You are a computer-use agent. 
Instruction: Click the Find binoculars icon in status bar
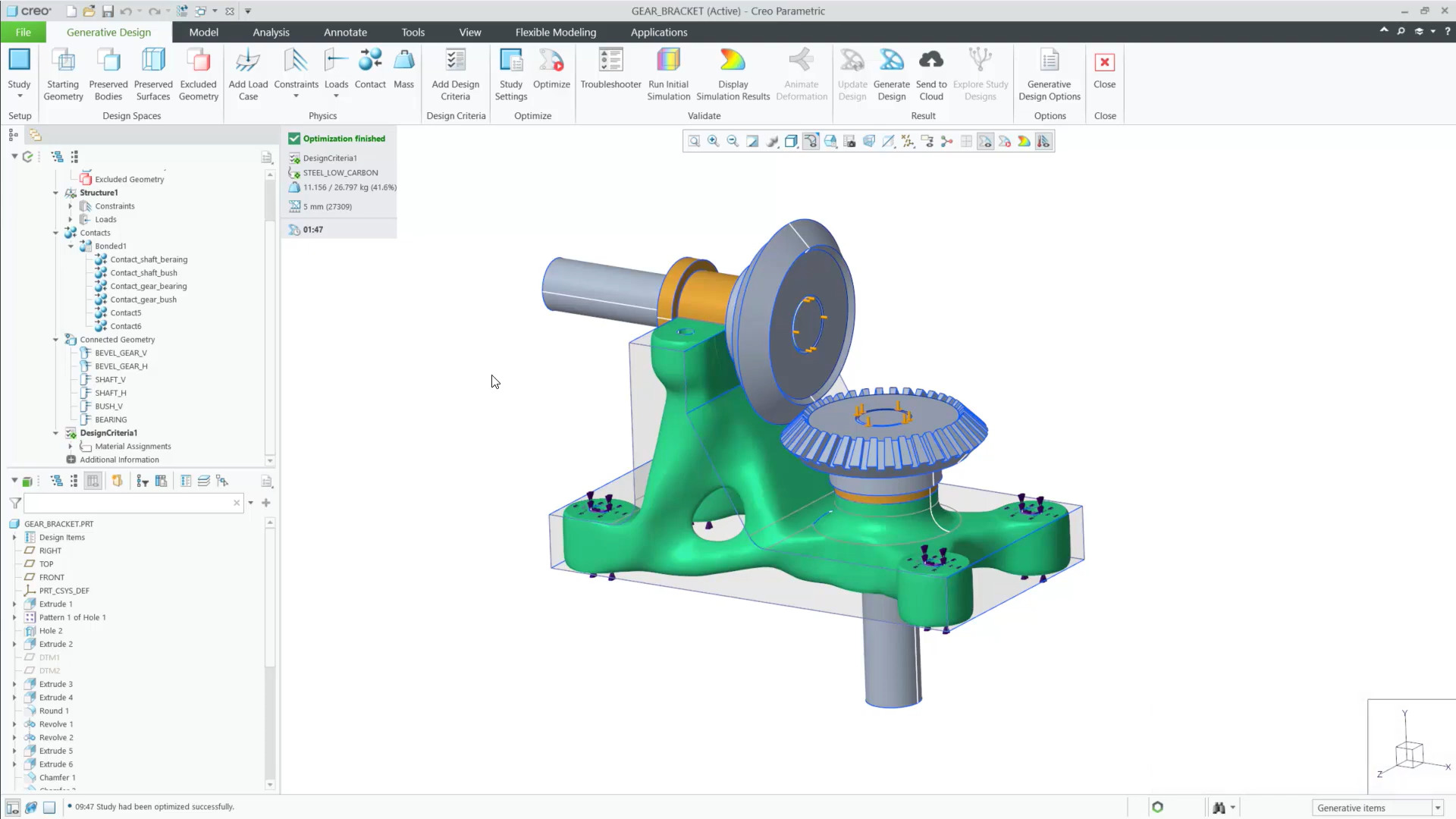click(x=1219, y=808)
